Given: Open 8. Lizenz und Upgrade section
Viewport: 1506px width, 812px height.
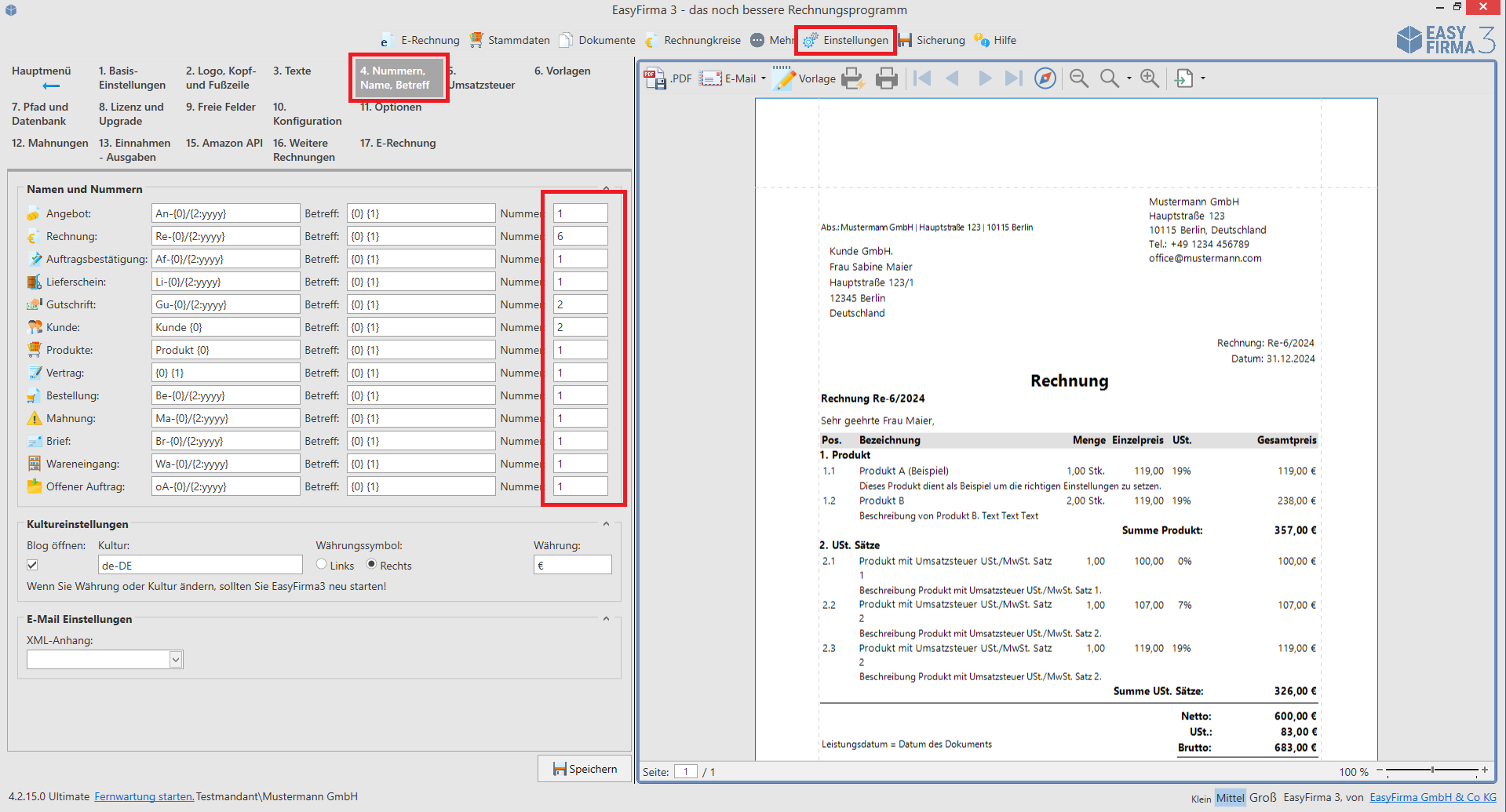Looking at the screenshot, I should click(x=131, y=114).
